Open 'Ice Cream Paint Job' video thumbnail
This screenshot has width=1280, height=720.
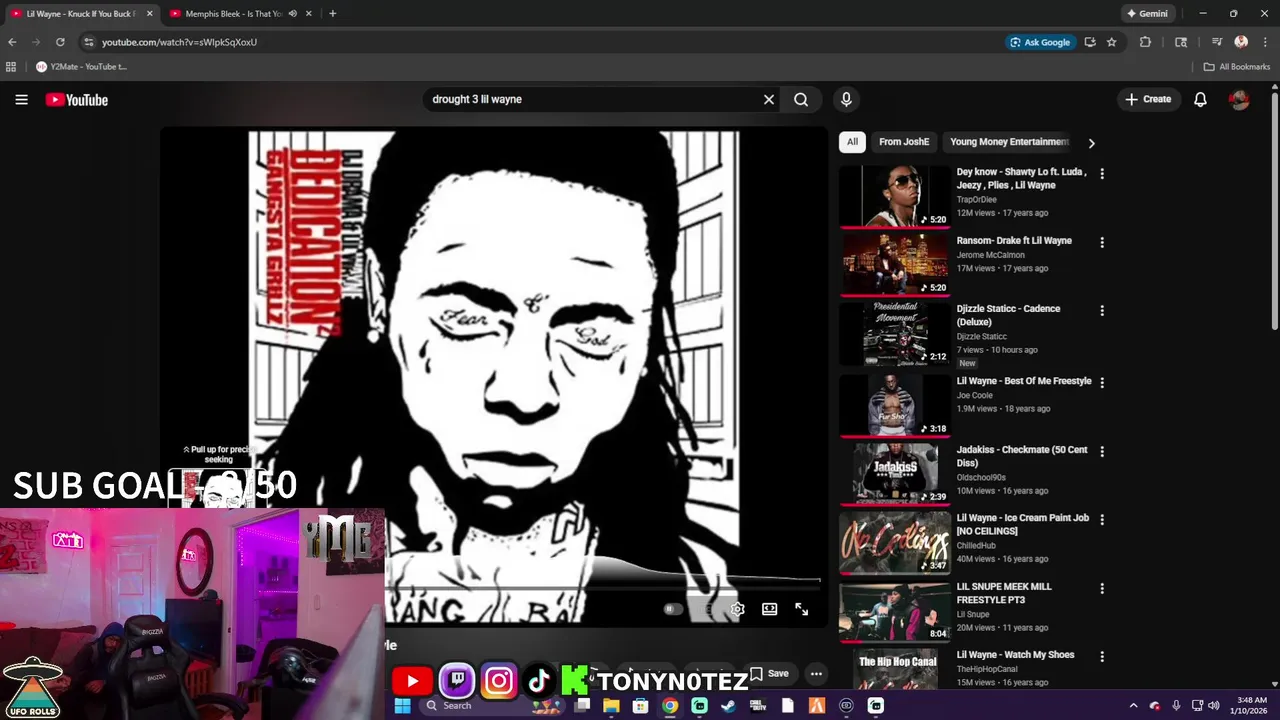tap(895, 542)
